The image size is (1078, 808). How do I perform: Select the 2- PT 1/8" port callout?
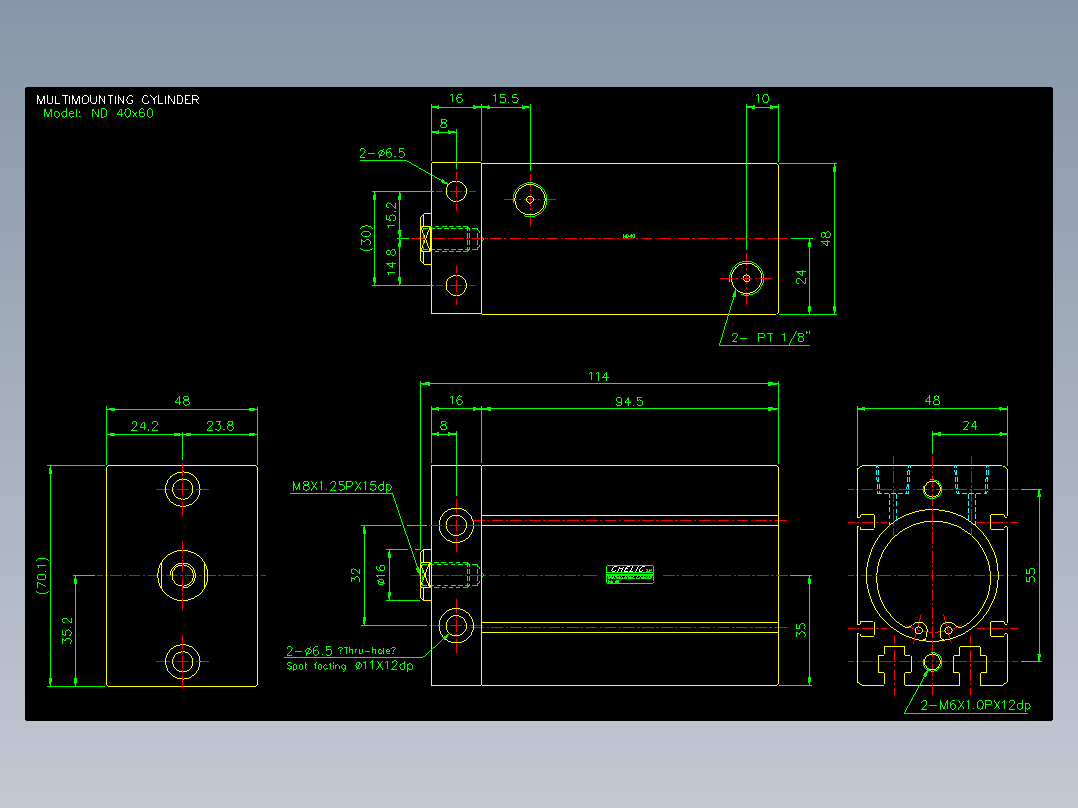(x=770, y=338)
